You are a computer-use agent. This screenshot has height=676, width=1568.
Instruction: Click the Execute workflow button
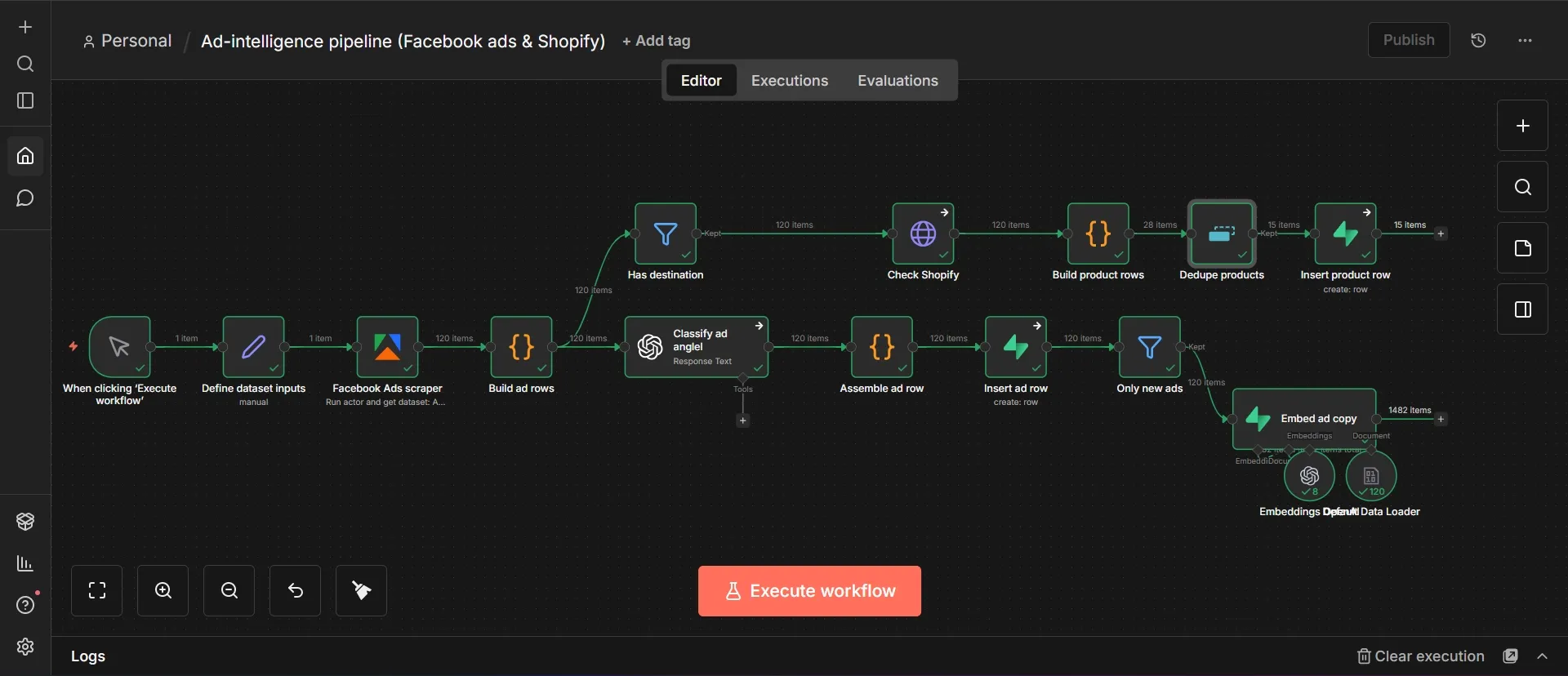point(809,591)
